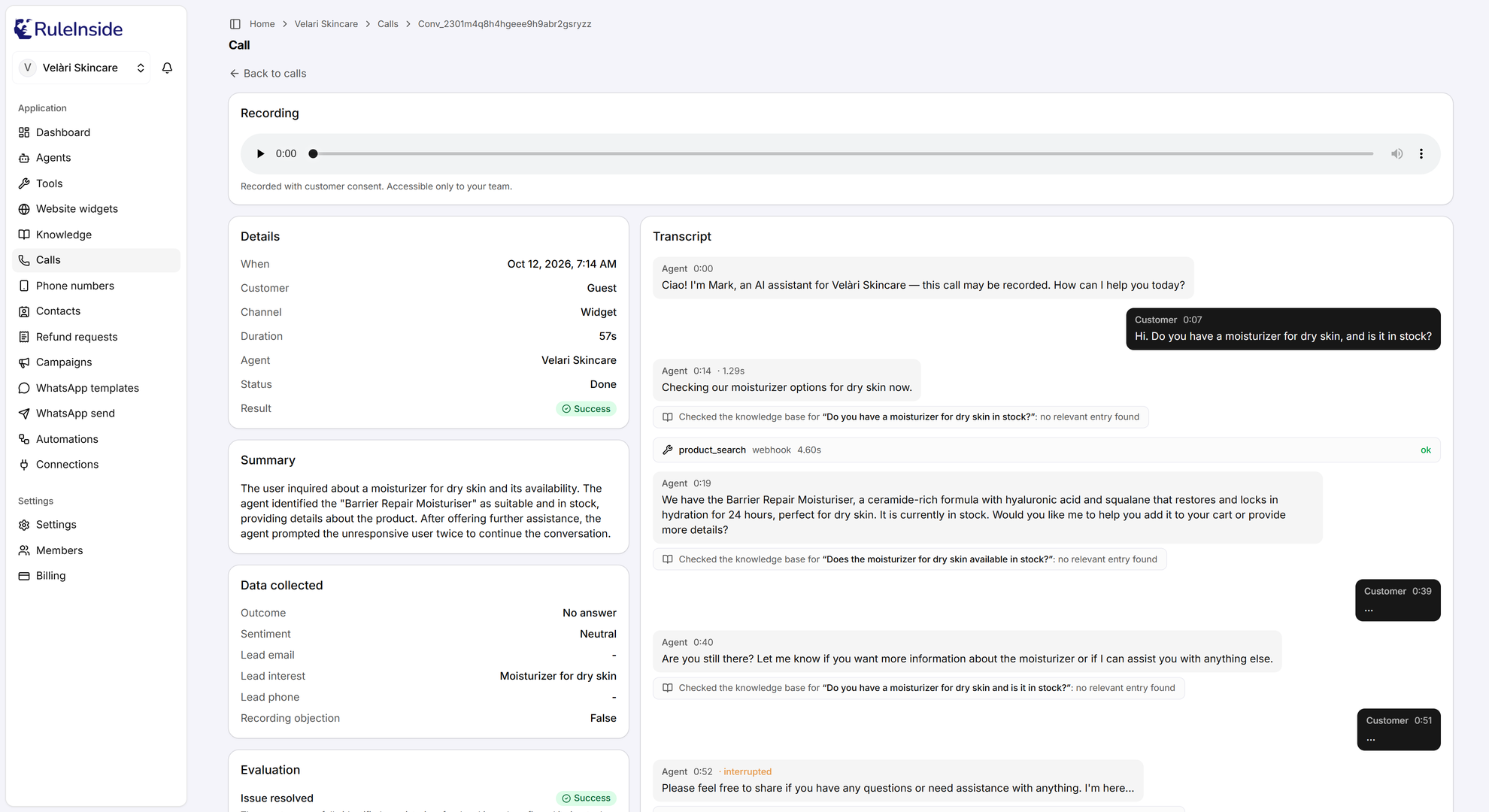The image size is (1489, 812).
Task: Click Velari Skincare breadcrumb link
Action: tap(326, 24)
